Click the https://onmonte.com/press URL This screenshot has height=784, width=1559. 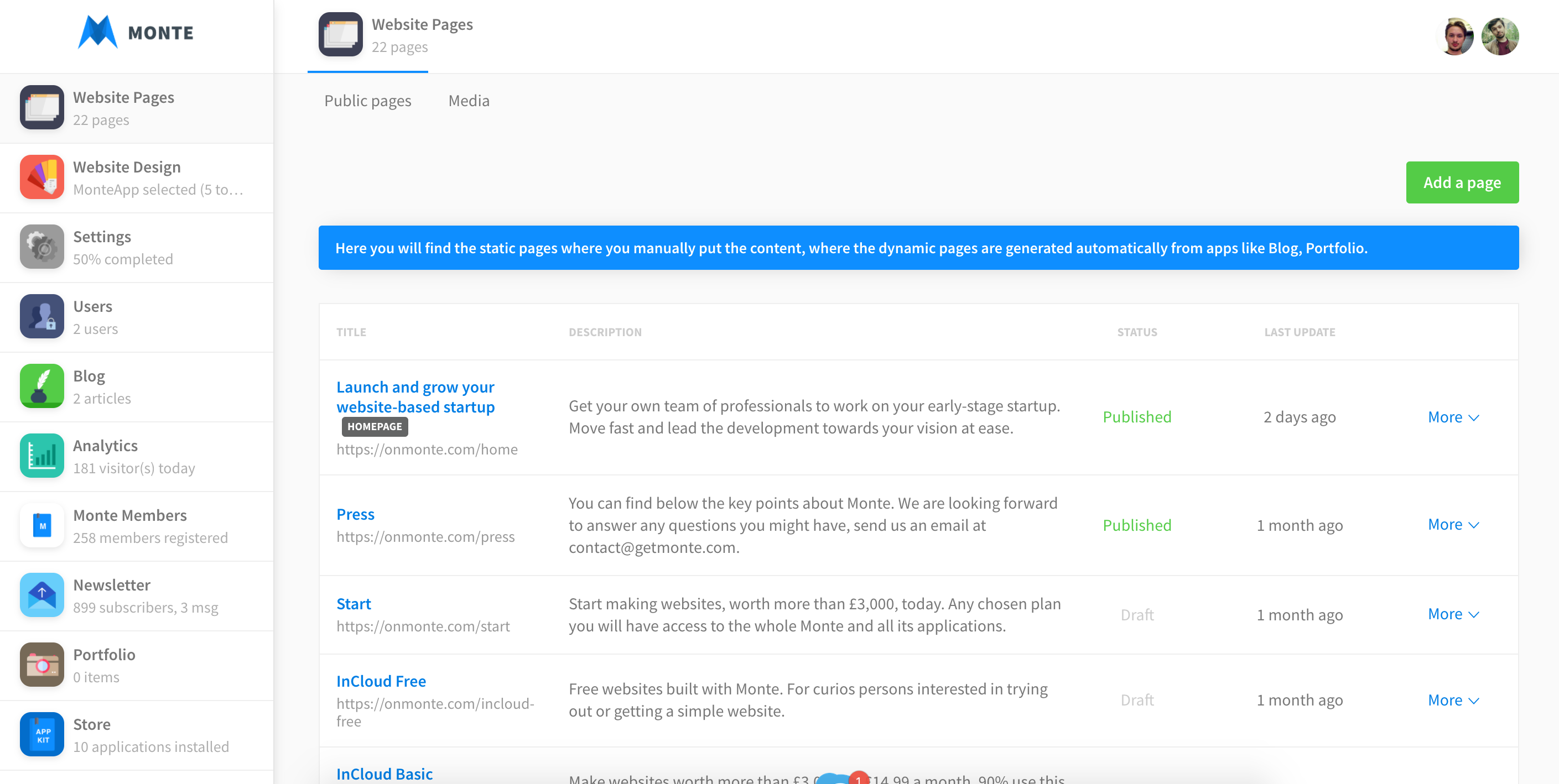coord(426,536)
